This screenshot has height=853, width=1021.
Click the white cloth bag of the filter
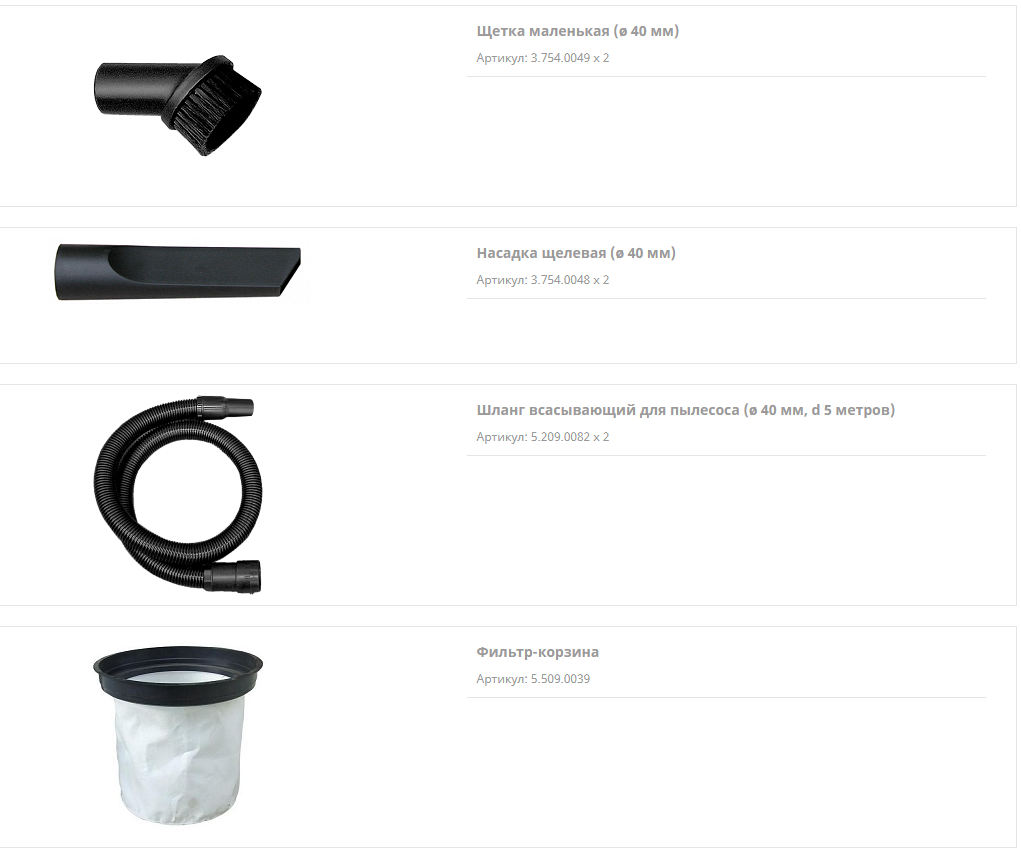pyautogui.click(x=178, y=759)
